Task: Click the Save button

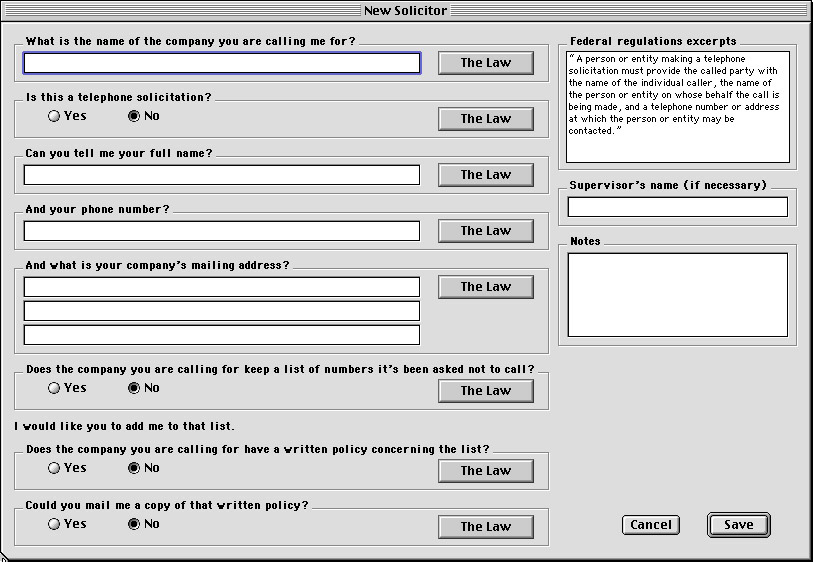Action: (738, 525)
